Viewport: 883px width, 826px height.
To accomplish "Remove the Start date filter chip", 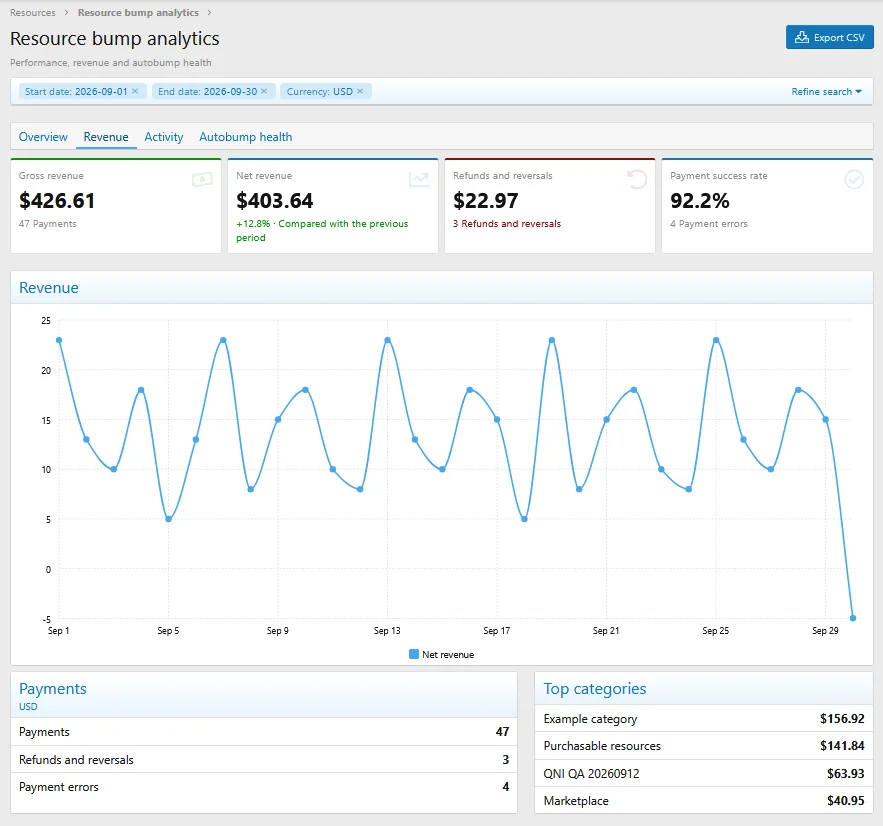I will [135, 91].
